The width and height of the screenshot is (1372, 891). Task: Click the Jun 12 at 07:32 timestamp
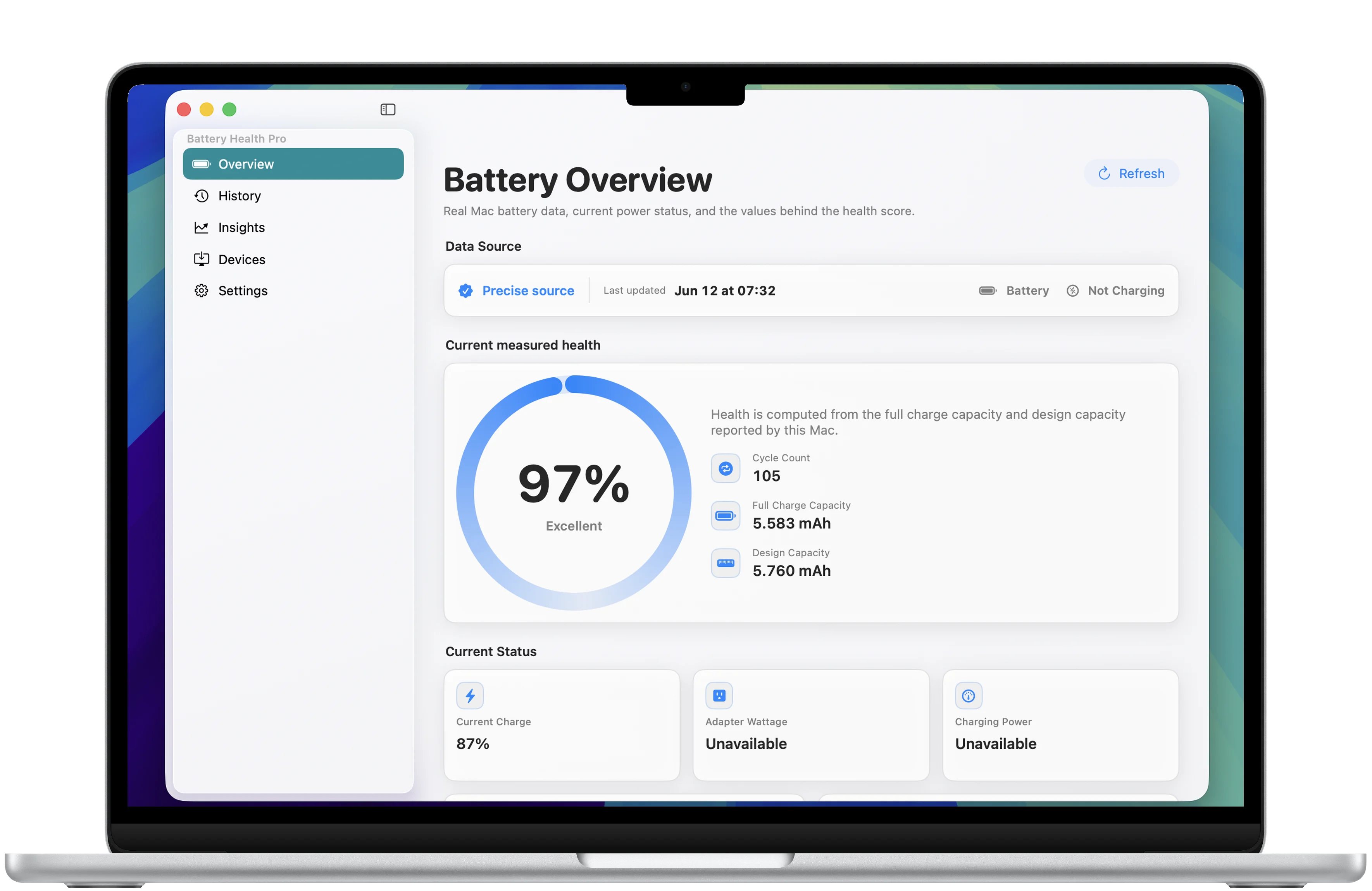coord(725,291)
